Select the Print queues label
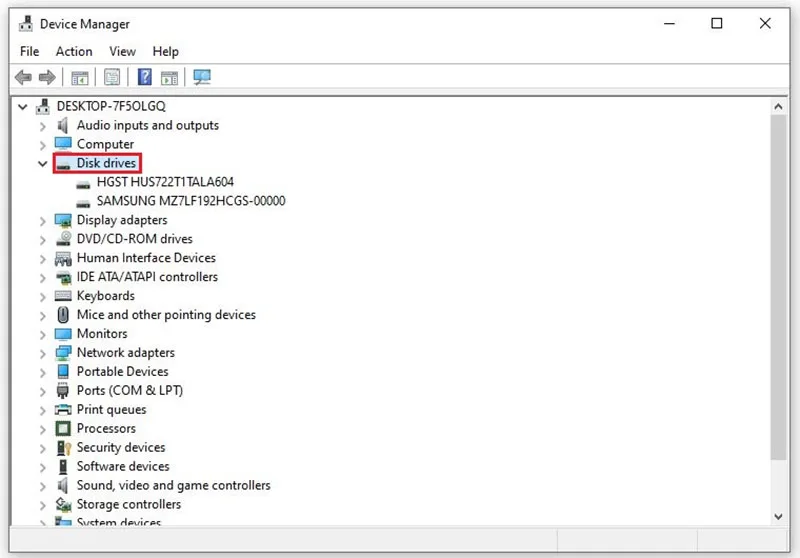800x558 pixels. pos(111,410)
